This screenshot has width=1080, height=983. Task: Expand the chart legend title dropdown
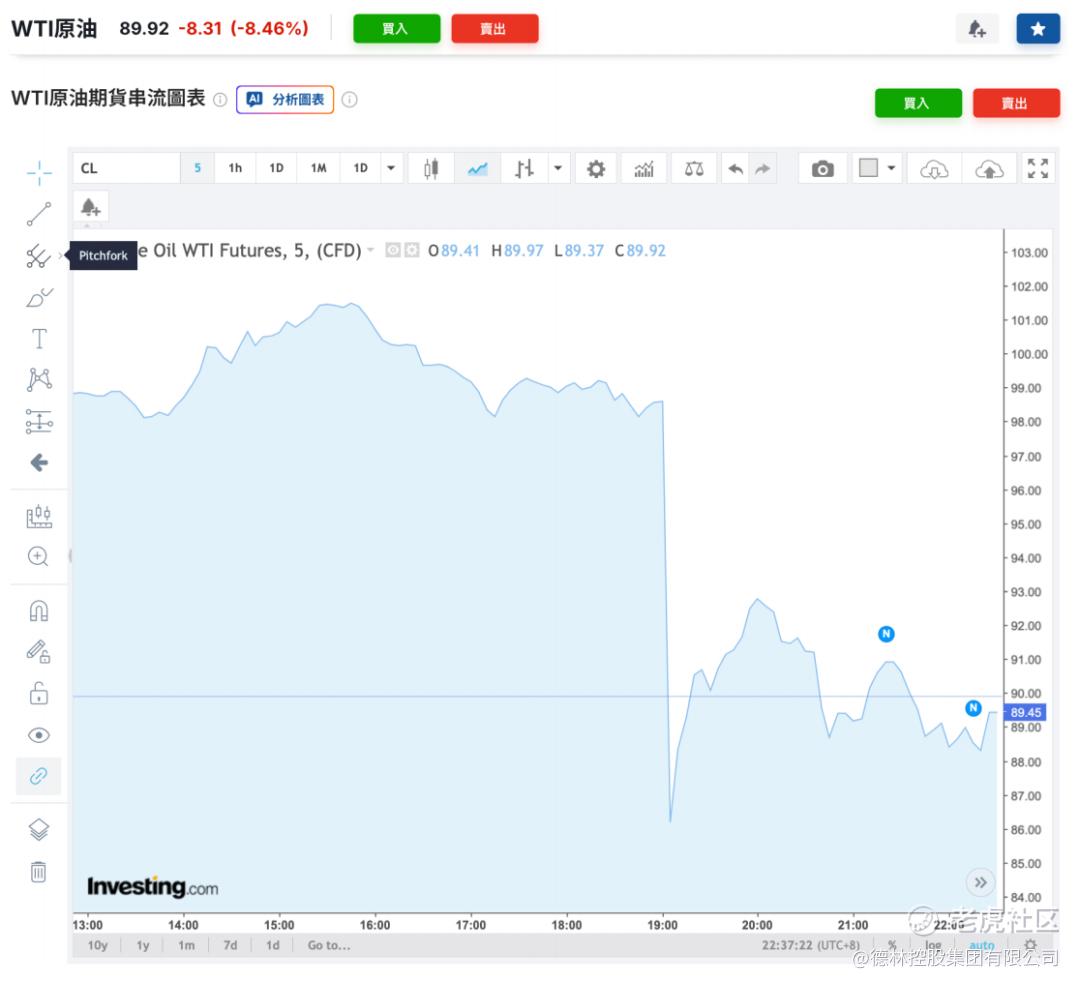click(x=371, y=249)
